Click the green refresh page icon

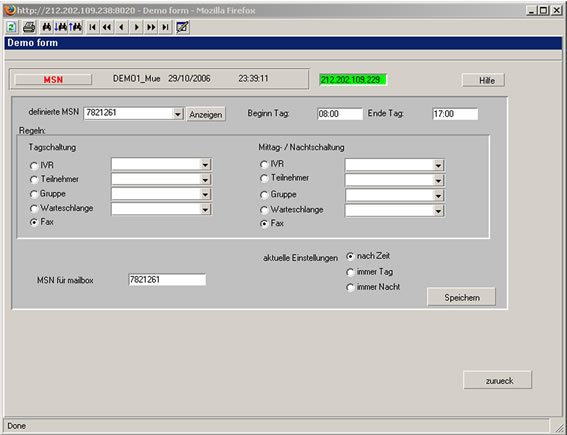[12, 27]
